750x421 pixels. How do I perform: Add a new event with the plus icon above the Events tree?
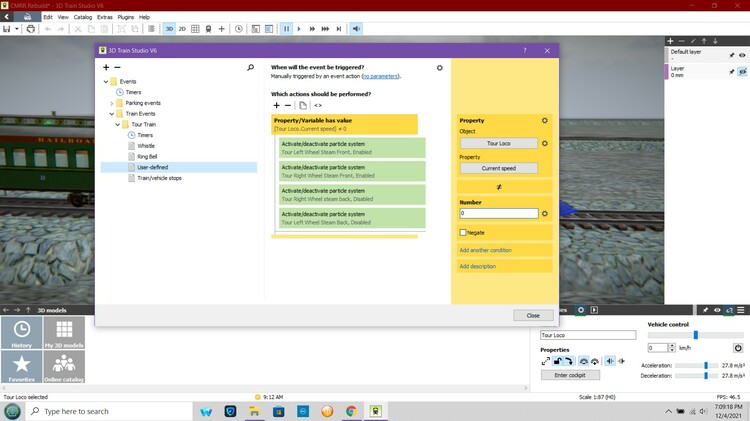click(x=106, y=67)
